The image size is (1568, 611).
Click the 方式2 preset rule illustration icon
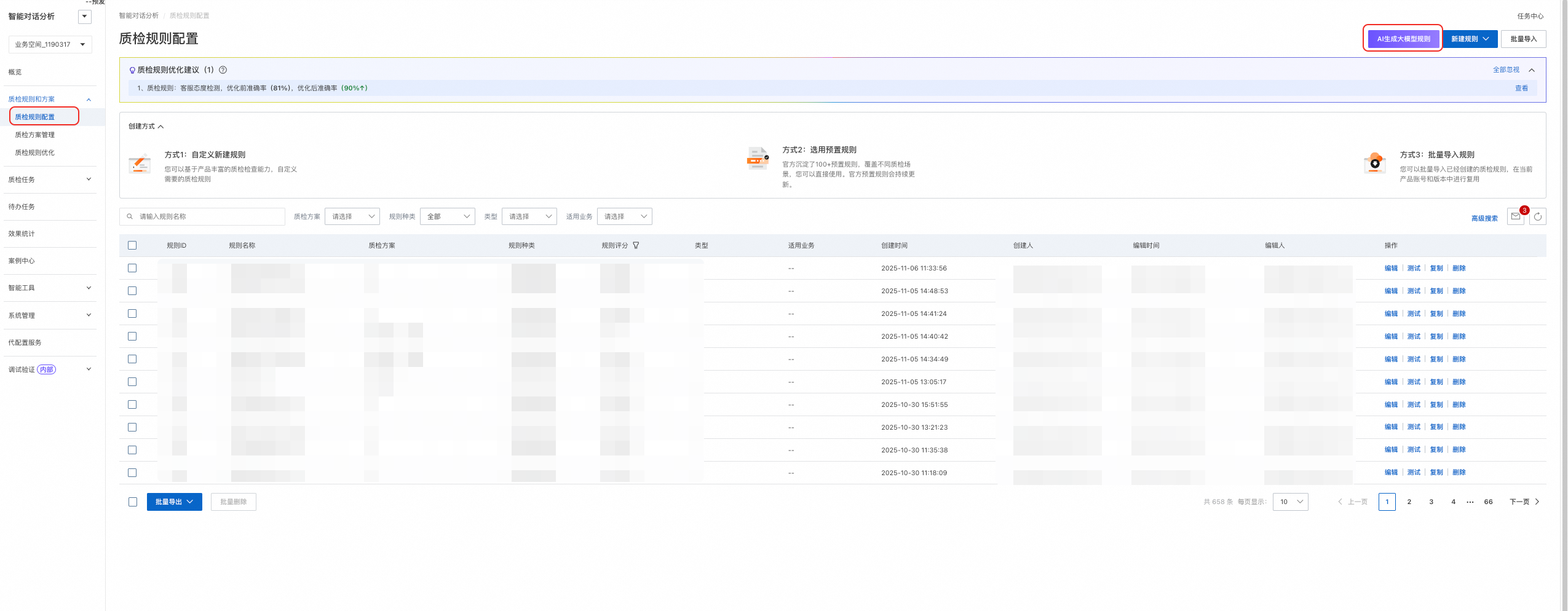pos(758,159)
